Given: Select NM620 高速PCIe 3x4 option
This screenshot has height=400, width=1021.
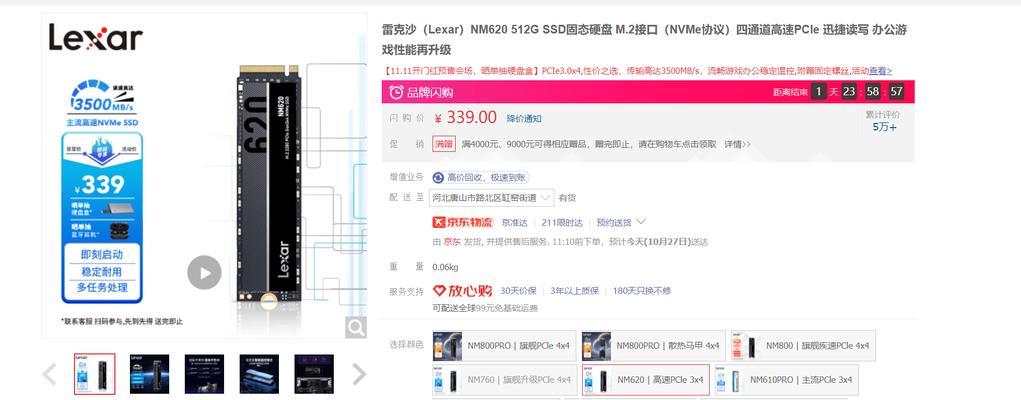Looking at the screenshot, I should pyautogui.click(x=646, y=380).
